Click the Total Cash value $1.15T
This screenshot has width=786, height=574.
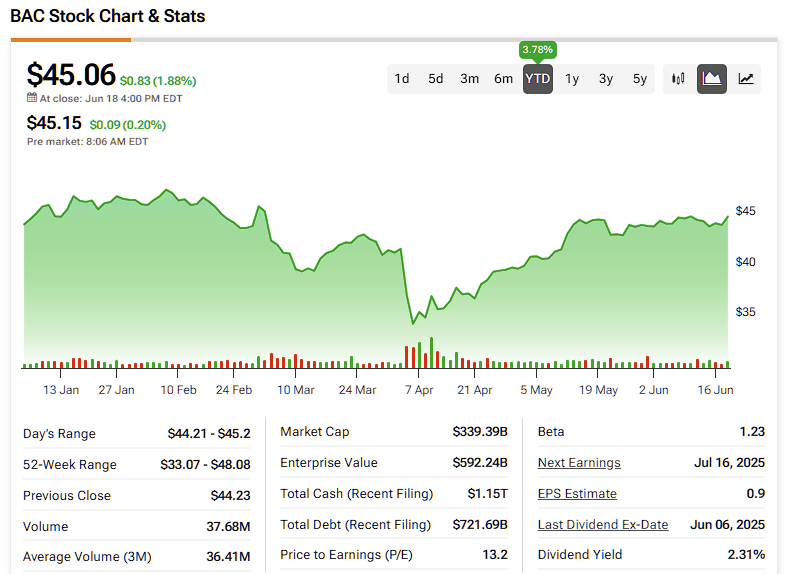tap(488, 494)
